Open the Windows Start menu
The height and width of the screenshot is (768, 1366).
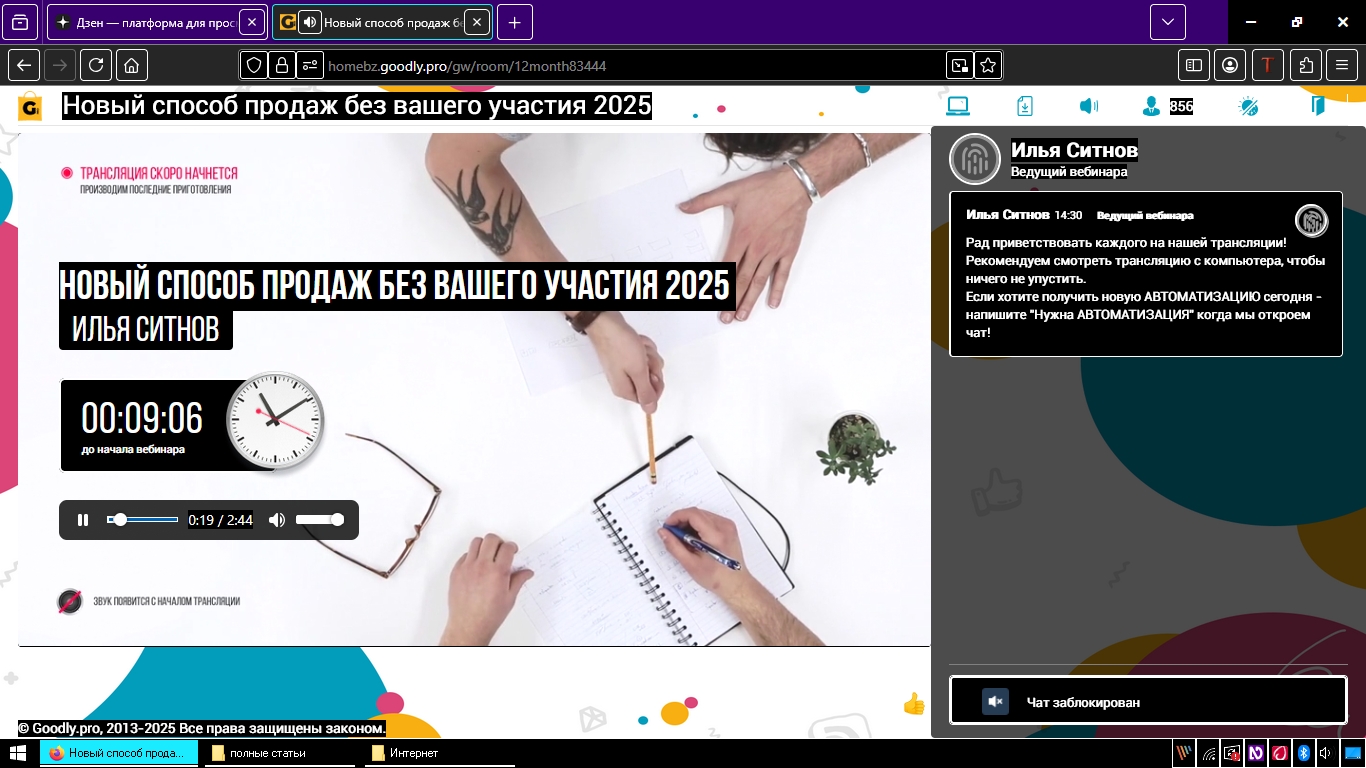pyautogui.click(x=17, y=753)
